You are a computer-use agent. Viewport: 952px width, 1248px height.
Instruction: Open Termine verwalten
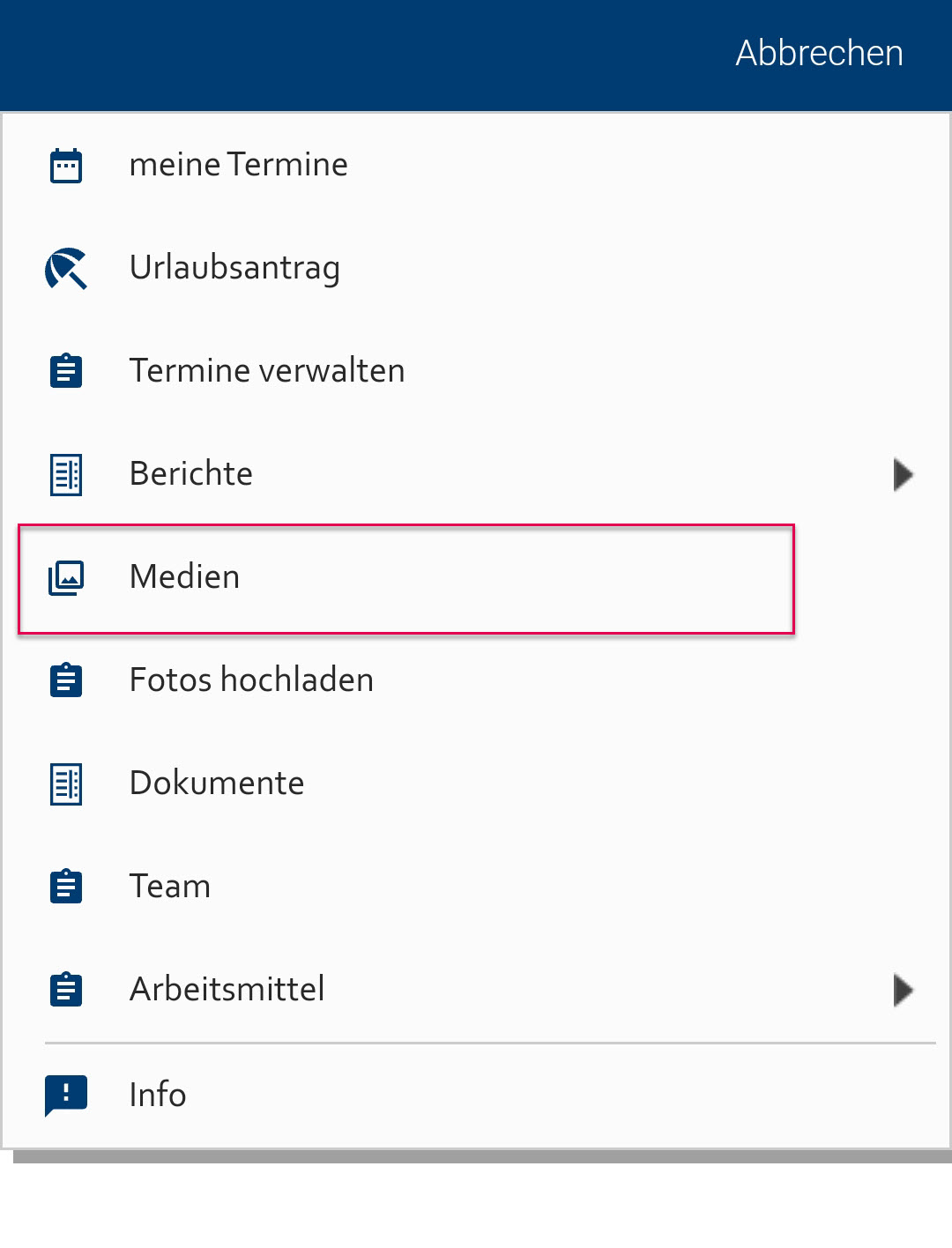click(476, 371)
